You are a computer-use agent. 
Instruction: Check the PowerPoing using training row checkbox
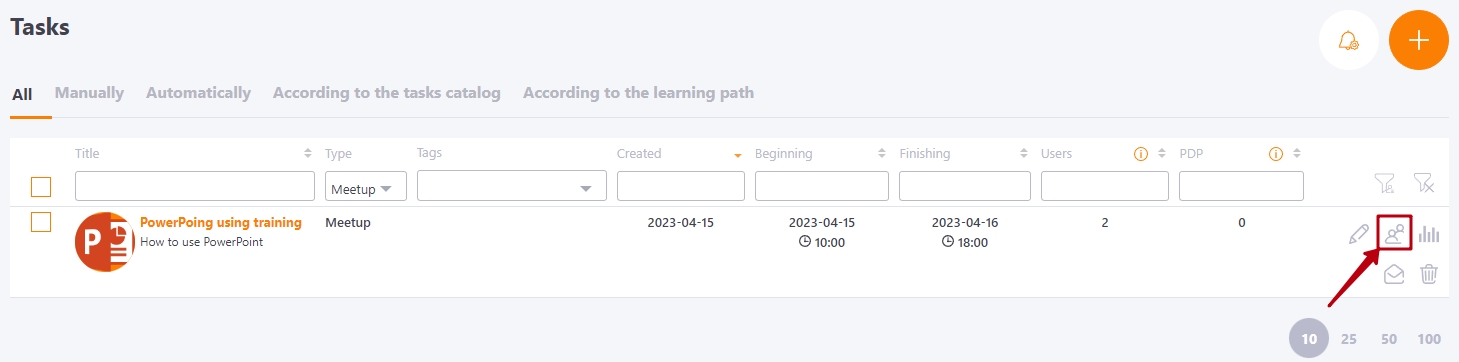[41, 222]
